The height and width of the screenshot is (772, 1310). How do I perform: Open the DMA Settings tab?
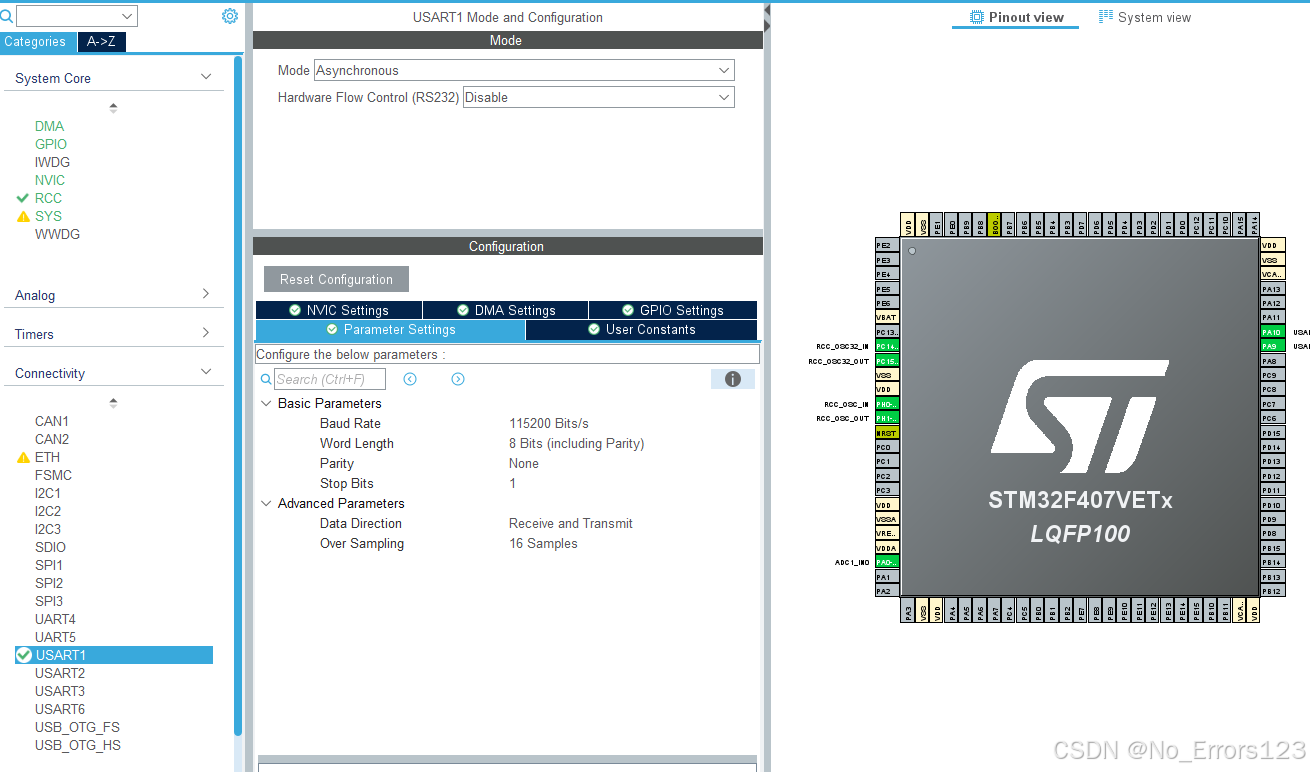504,309
